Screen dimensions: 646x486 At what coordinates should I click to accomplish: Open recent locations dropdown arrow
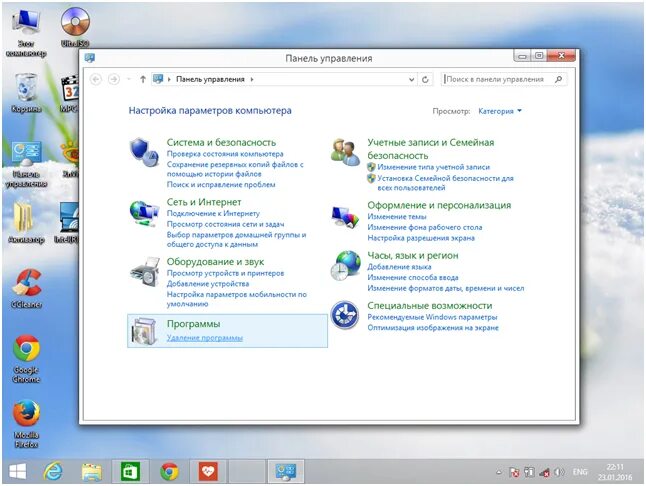click(129, 79)
